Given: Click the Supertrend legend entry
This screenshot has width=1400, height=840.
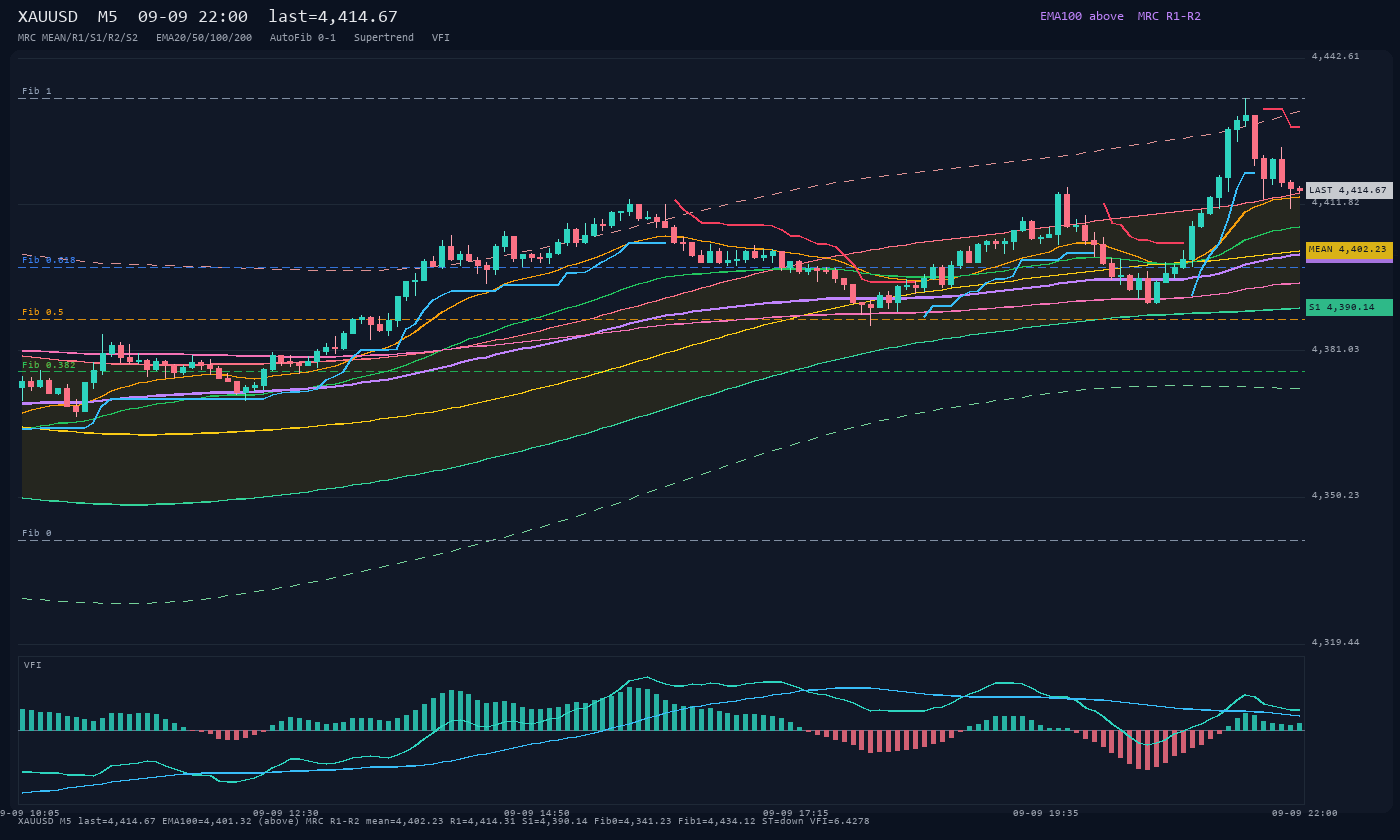Looking at the screenshot, I should [384, 38].
